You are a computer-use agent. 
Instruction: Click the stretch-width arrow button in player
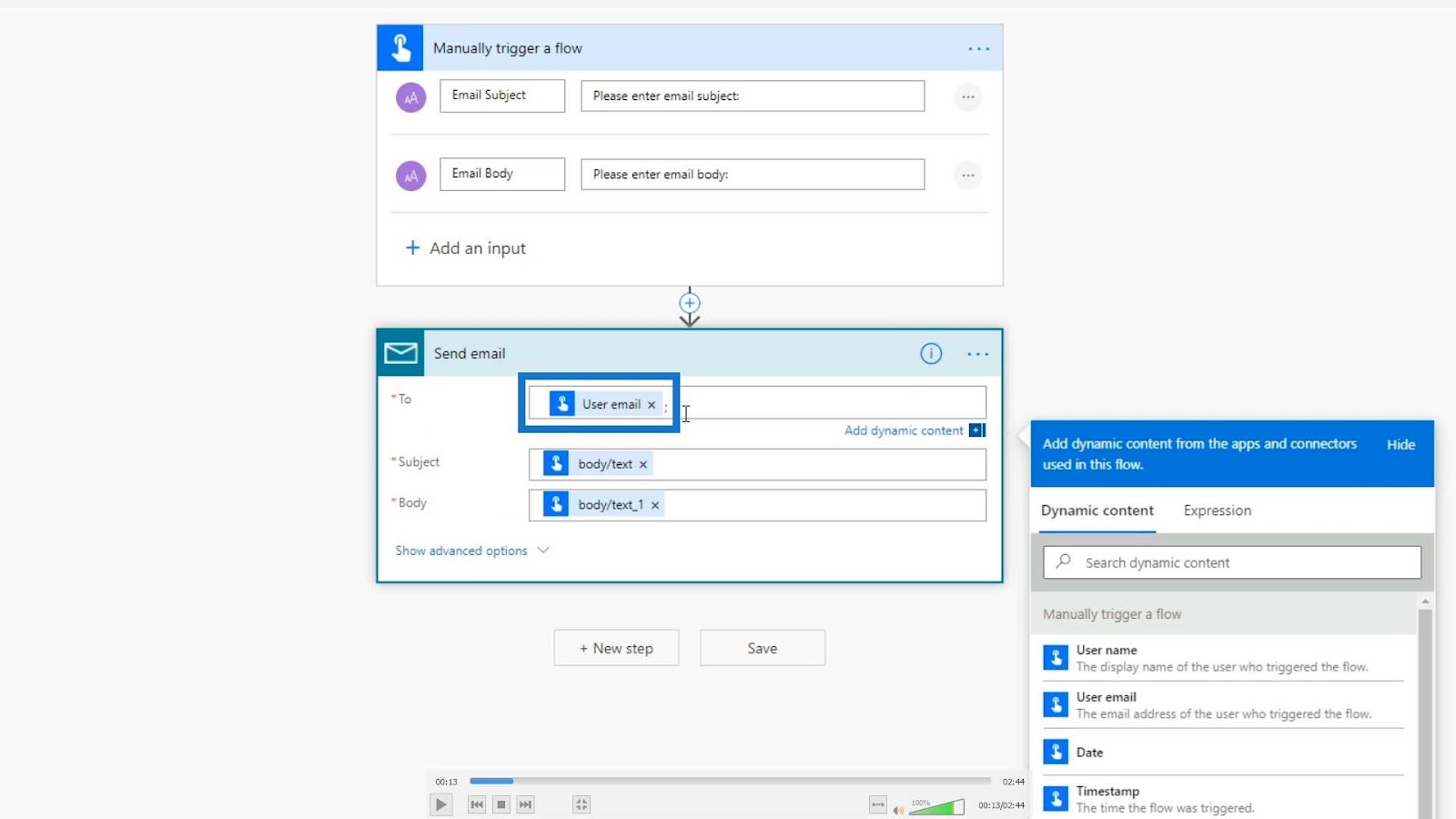click(877, 804)
